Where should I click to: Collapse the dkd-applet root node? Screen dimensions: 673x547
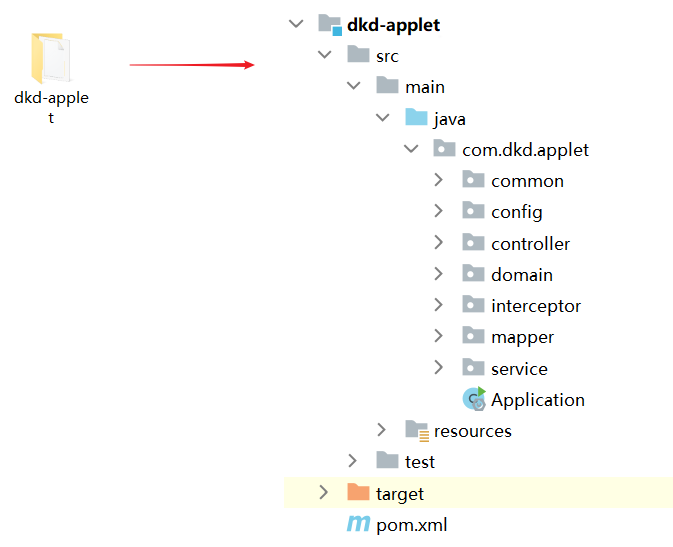[x=294, y=25]
